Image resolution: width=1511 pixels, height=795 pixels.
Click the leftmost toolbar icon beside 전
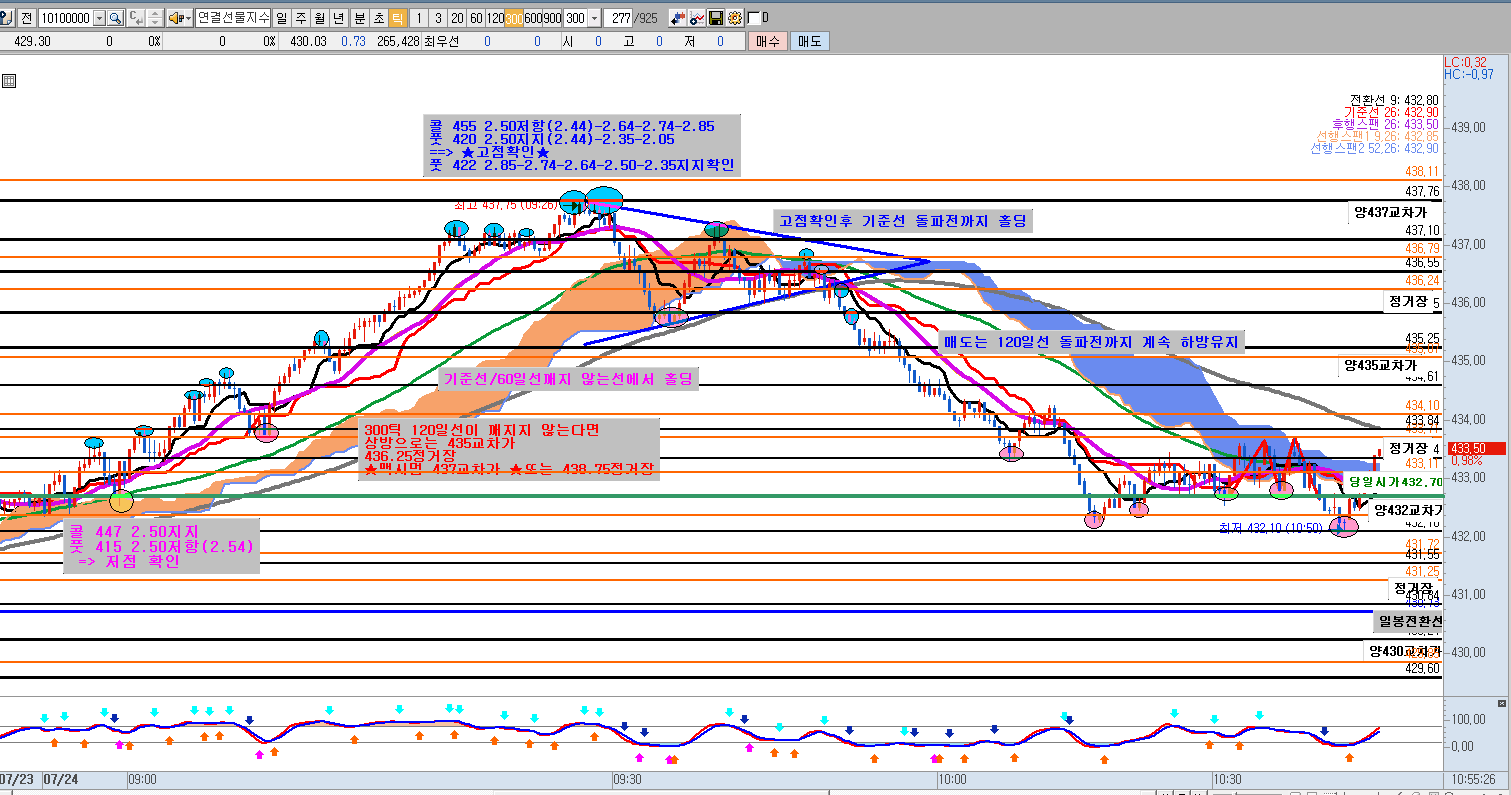tap(8, 18)
